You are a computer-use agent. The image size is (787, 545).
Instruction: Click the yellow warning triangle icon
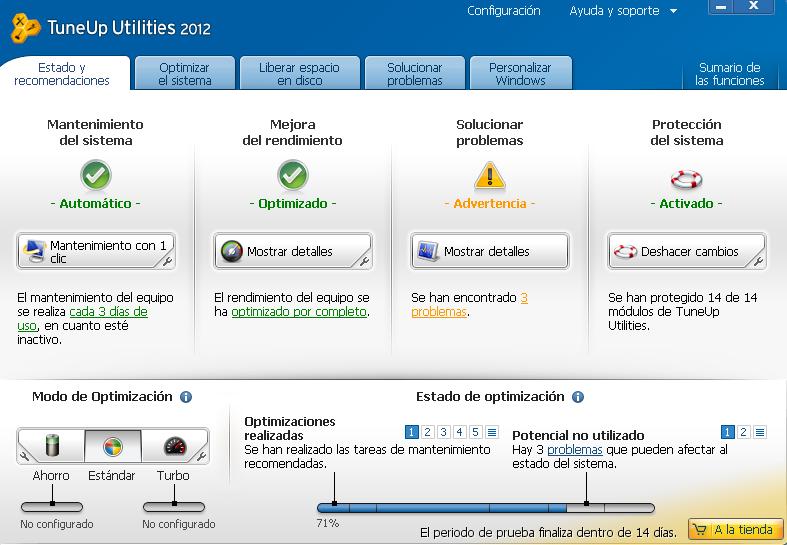click(x=489, y=175)
